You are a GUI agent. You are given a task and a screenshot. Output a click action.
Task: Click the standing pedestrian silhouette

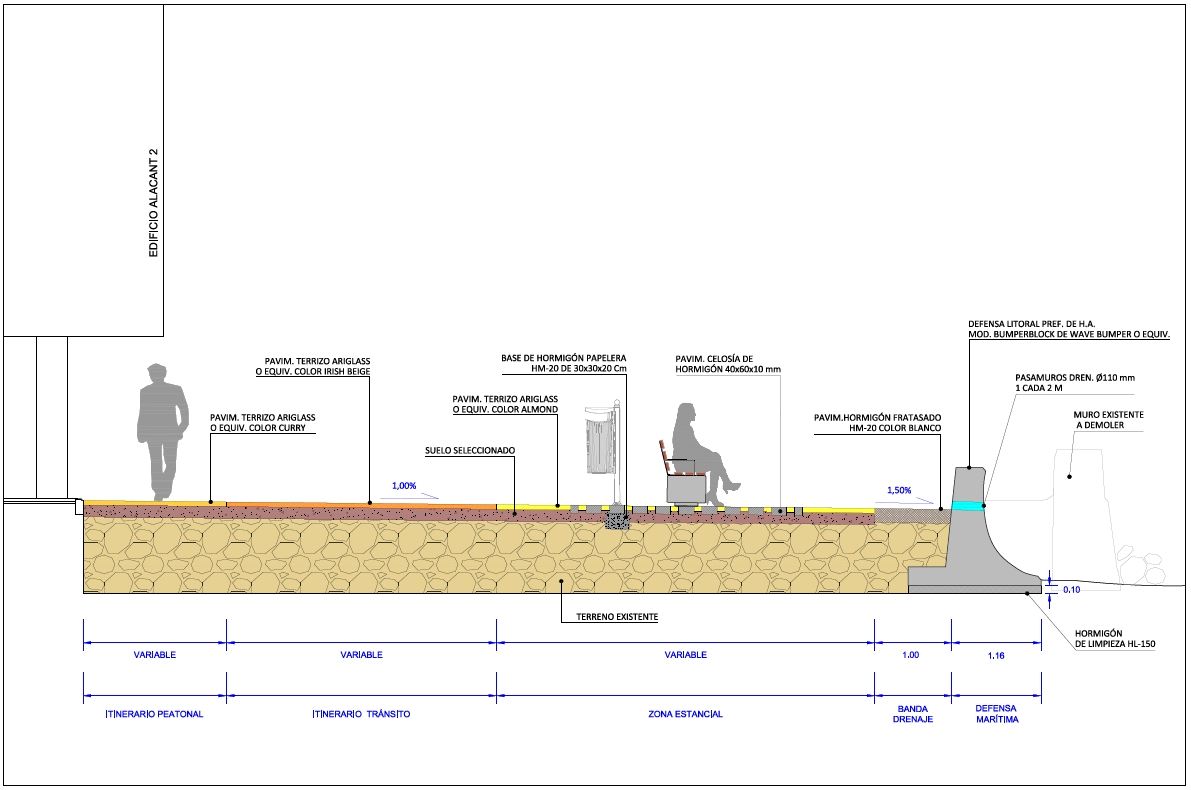pos(161,425)
